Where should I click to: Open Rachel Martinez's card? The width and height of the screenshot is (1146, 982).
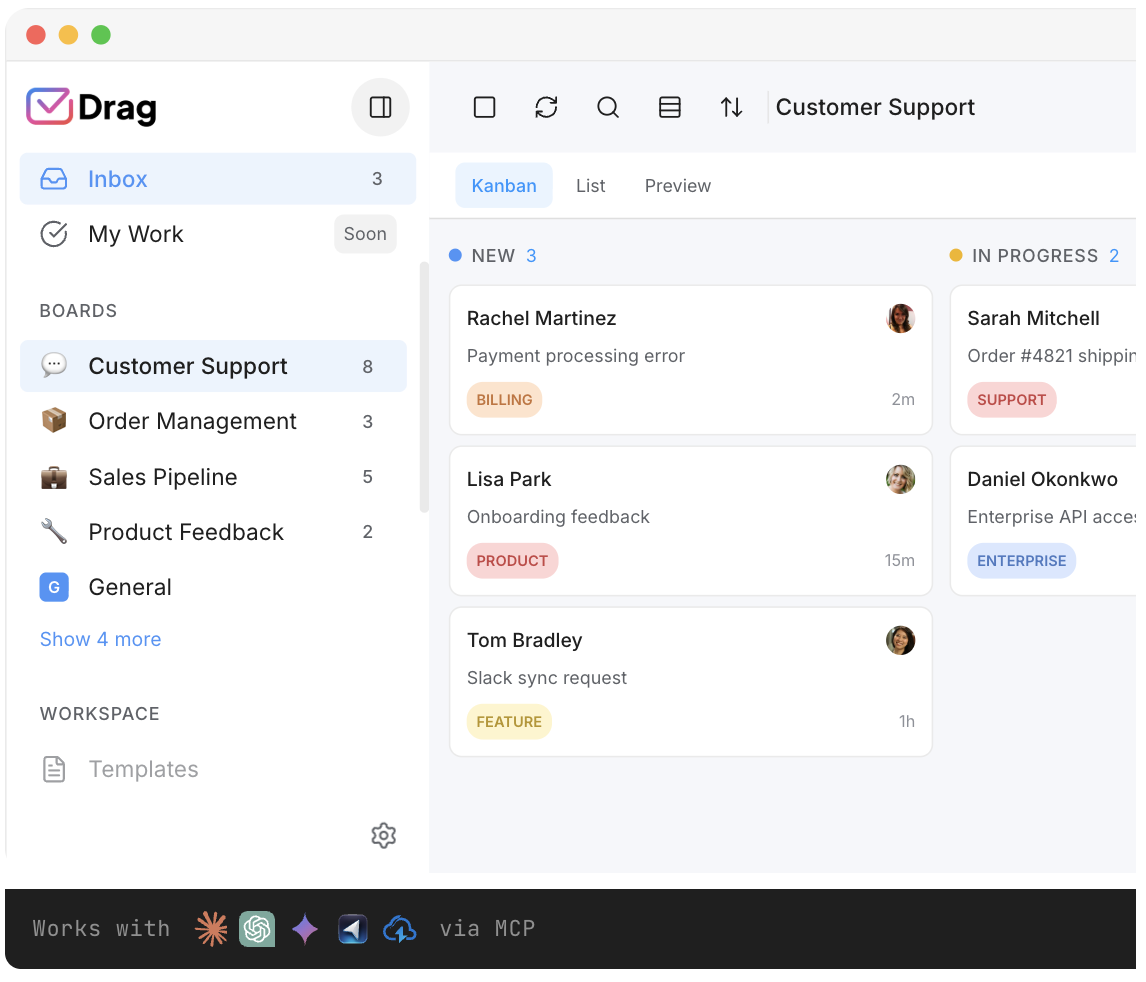(x=691, y=360)
